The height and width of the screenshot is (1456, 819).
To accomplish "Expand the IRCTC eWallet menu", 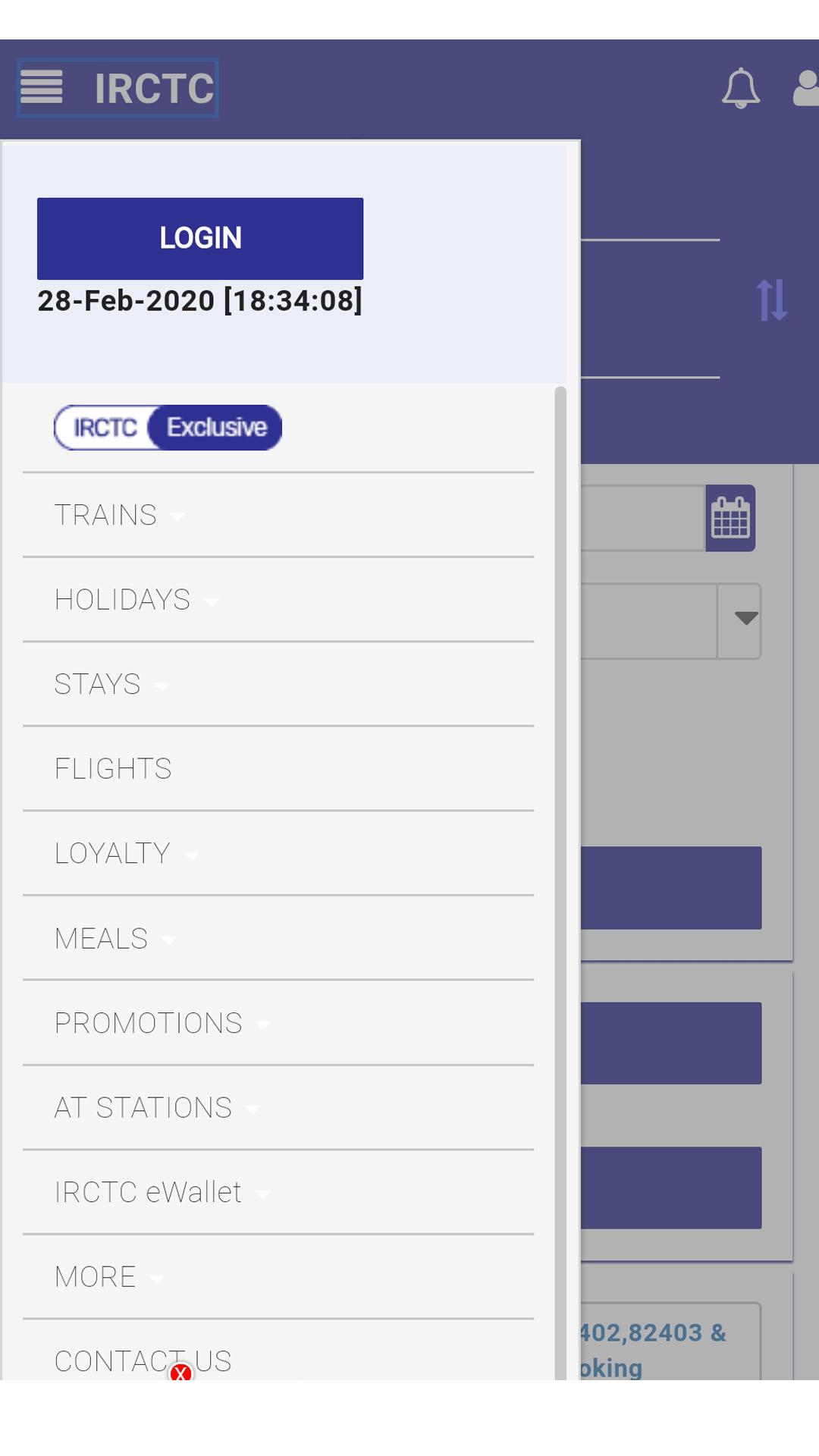I will point(278,1192).
